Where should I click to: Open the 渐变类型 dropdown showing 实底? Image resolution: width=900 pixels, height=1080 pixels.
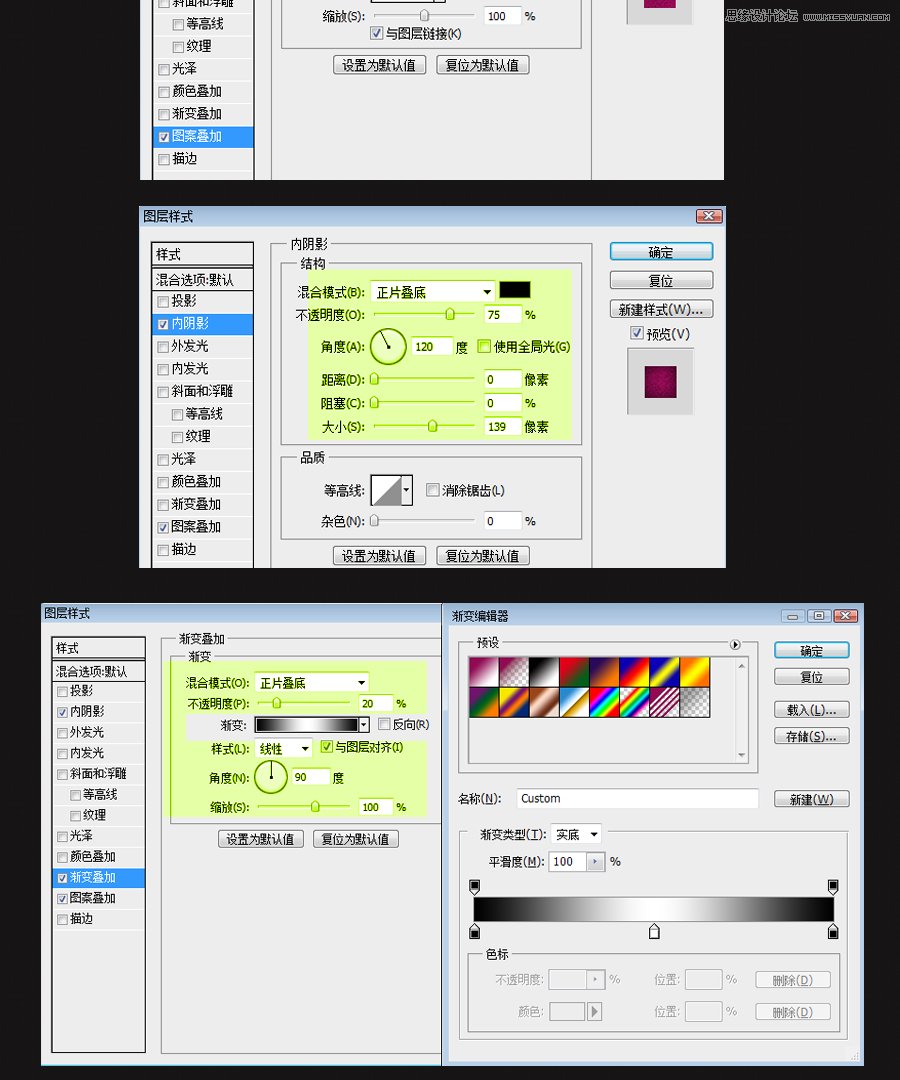pyautogui.click(x=576, y=834)
